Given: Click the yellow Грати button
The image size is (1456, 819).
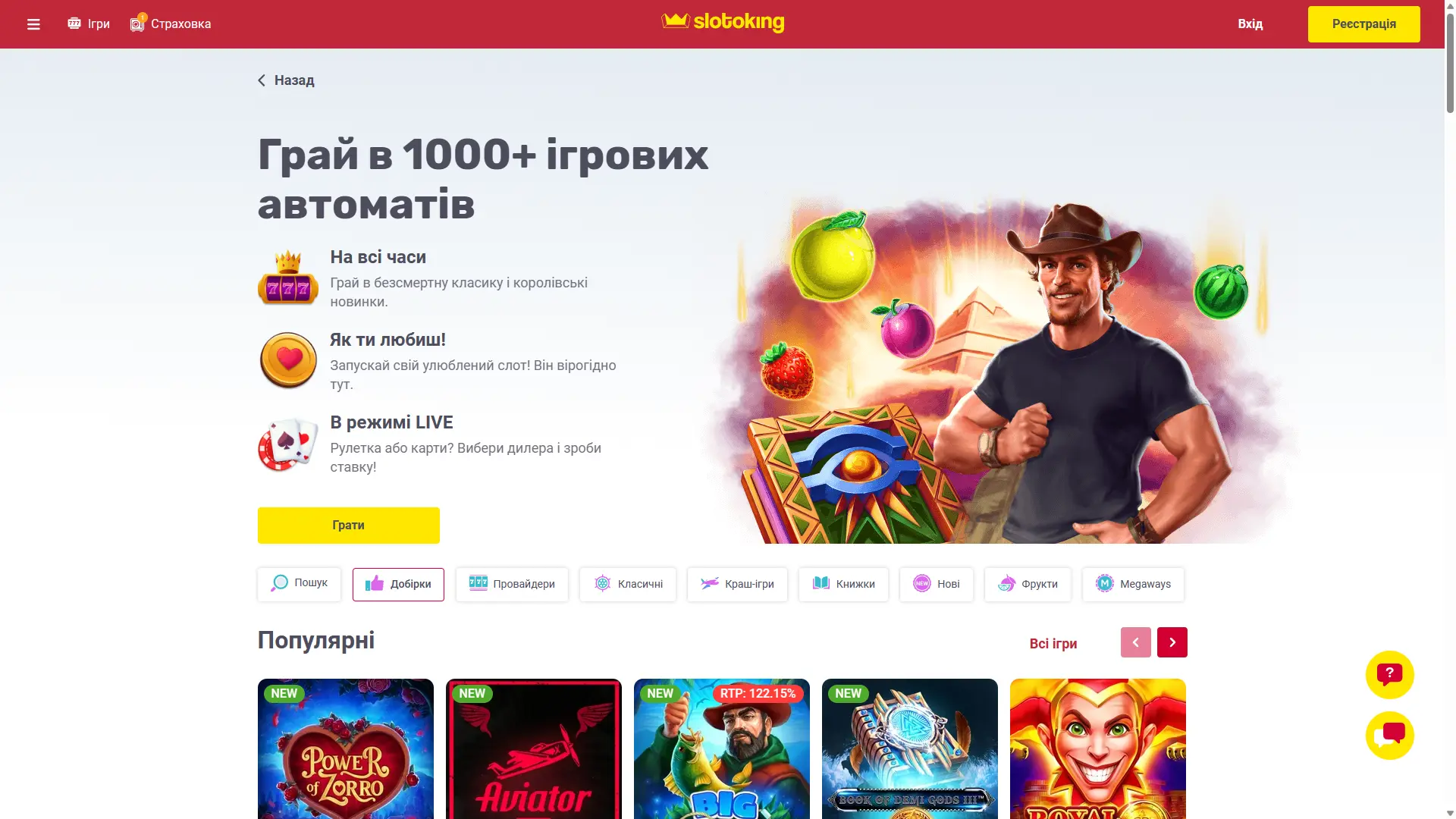Looking at the screenshot, I should click(x=348, y=525).
